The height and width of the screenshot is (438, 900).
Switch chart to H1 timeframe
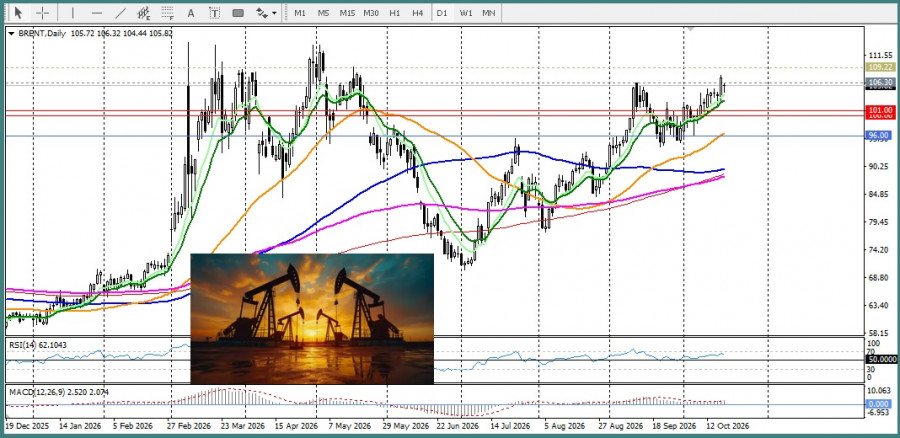tap(394, 13)
